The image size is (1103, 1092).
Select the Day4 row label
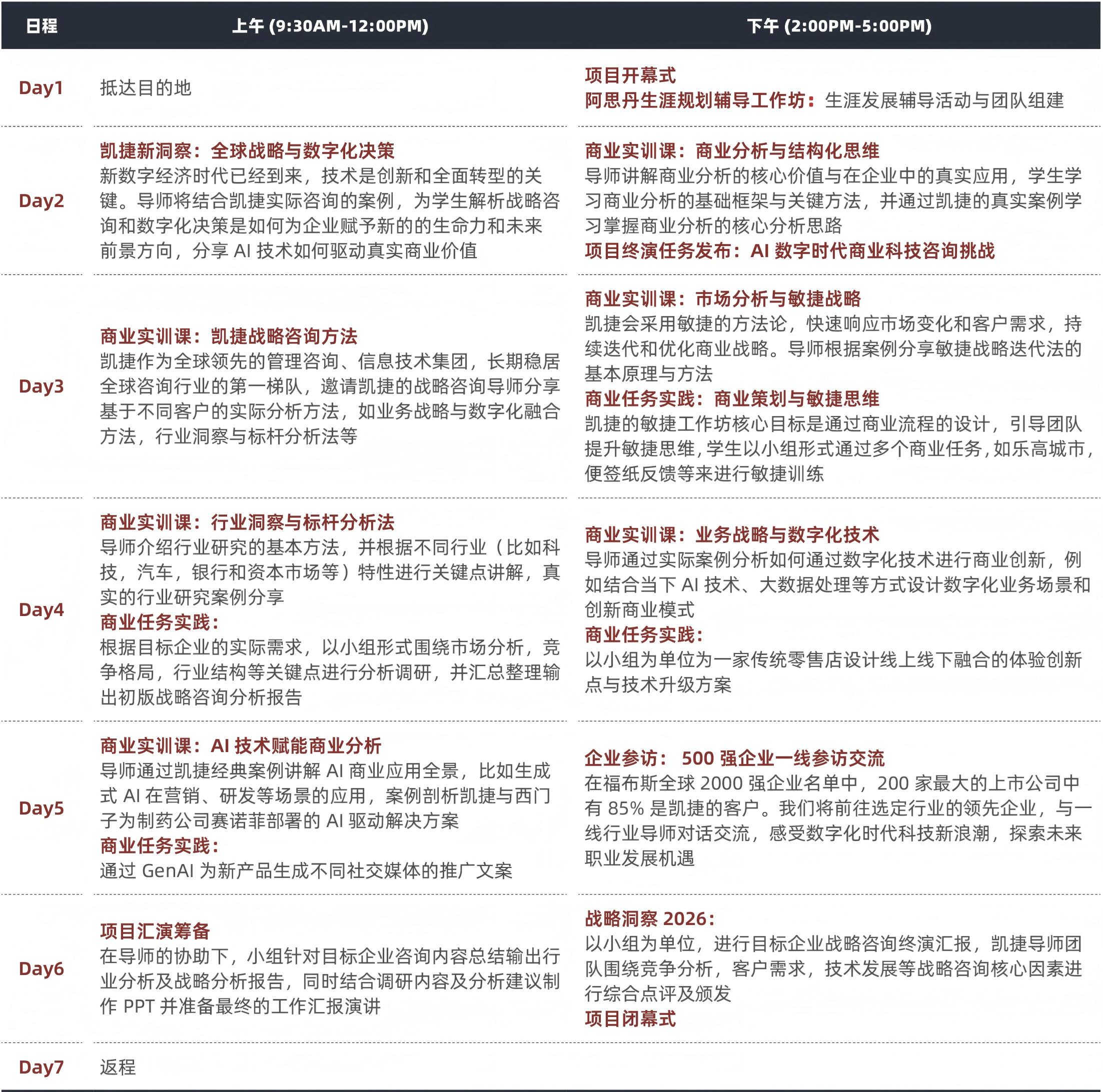41,610
